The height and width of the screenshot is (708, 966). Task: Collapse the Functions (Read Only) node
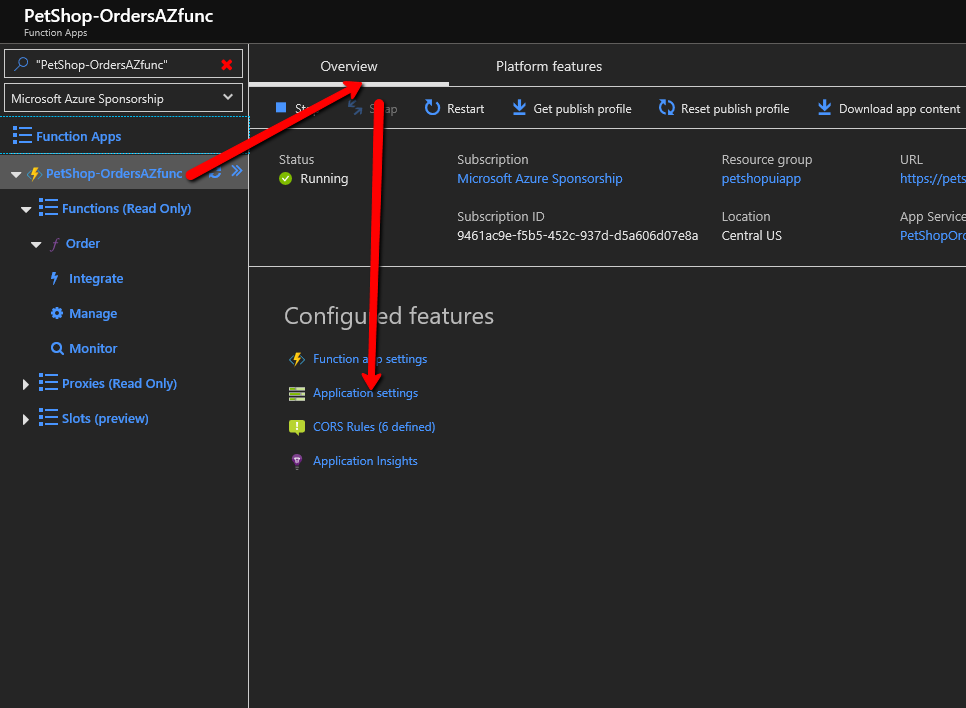pos(26,210)
